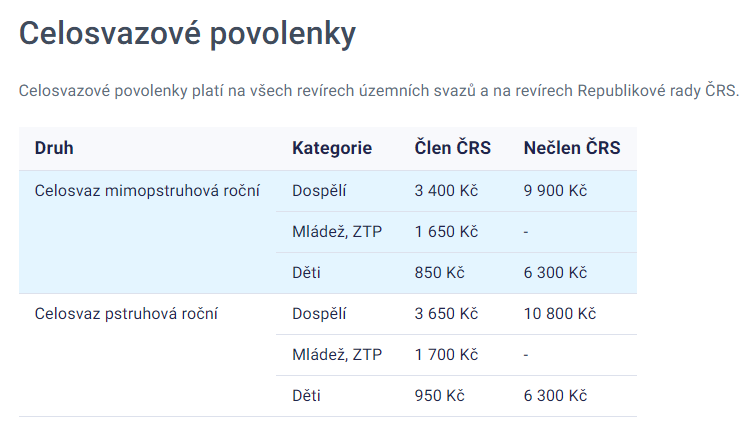Click "Mládež, ZTP" in the pstruhová section
This screenshot has height=428, width=754.
click(337, 354)
